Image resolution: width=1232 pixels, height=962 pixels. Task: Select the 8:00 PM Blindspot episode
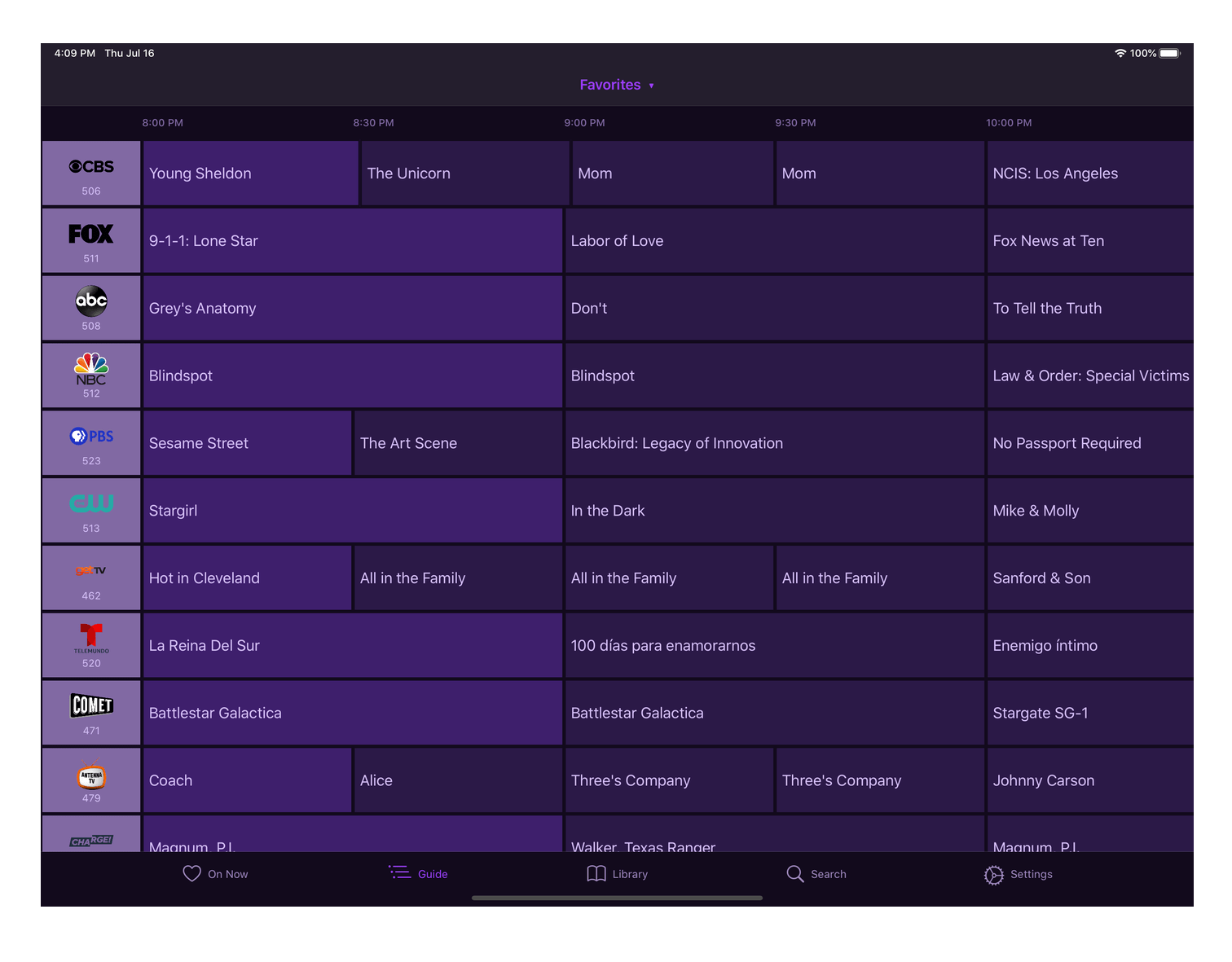pyautogui.click(x=353, y=376)
